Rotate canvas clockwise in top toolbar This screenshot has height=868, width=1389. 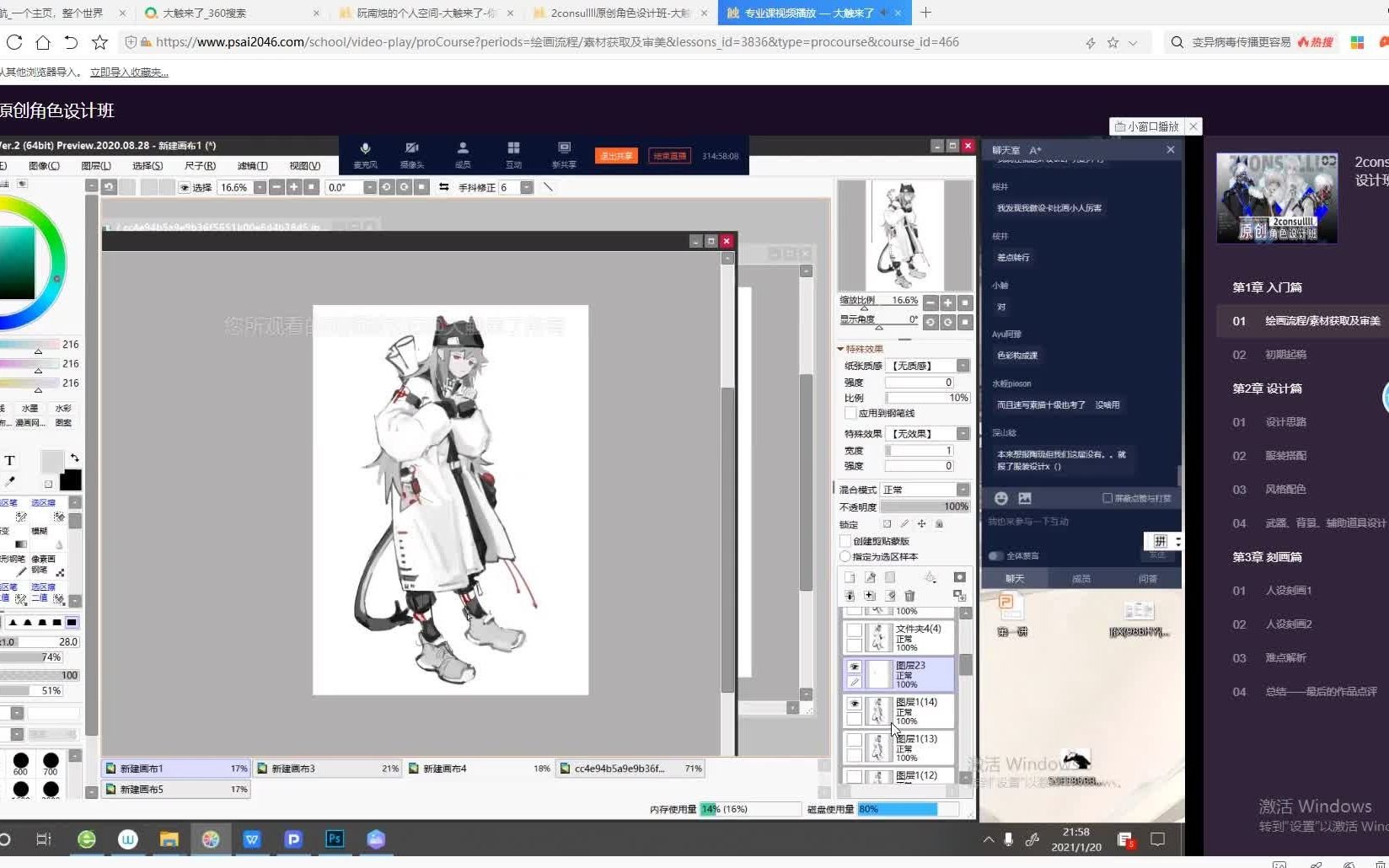point(405,187)
